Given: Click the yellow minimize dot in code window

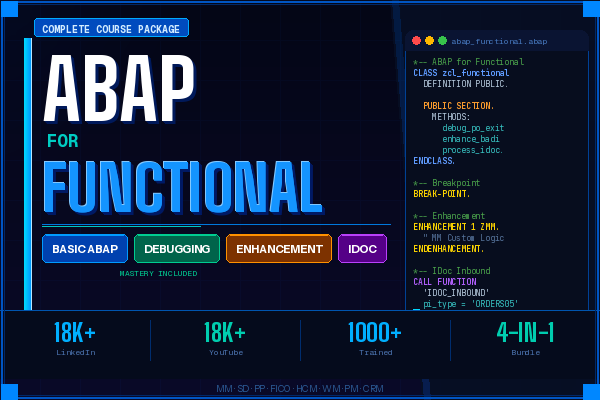Looking at the screenshot, I should (429, 41).
